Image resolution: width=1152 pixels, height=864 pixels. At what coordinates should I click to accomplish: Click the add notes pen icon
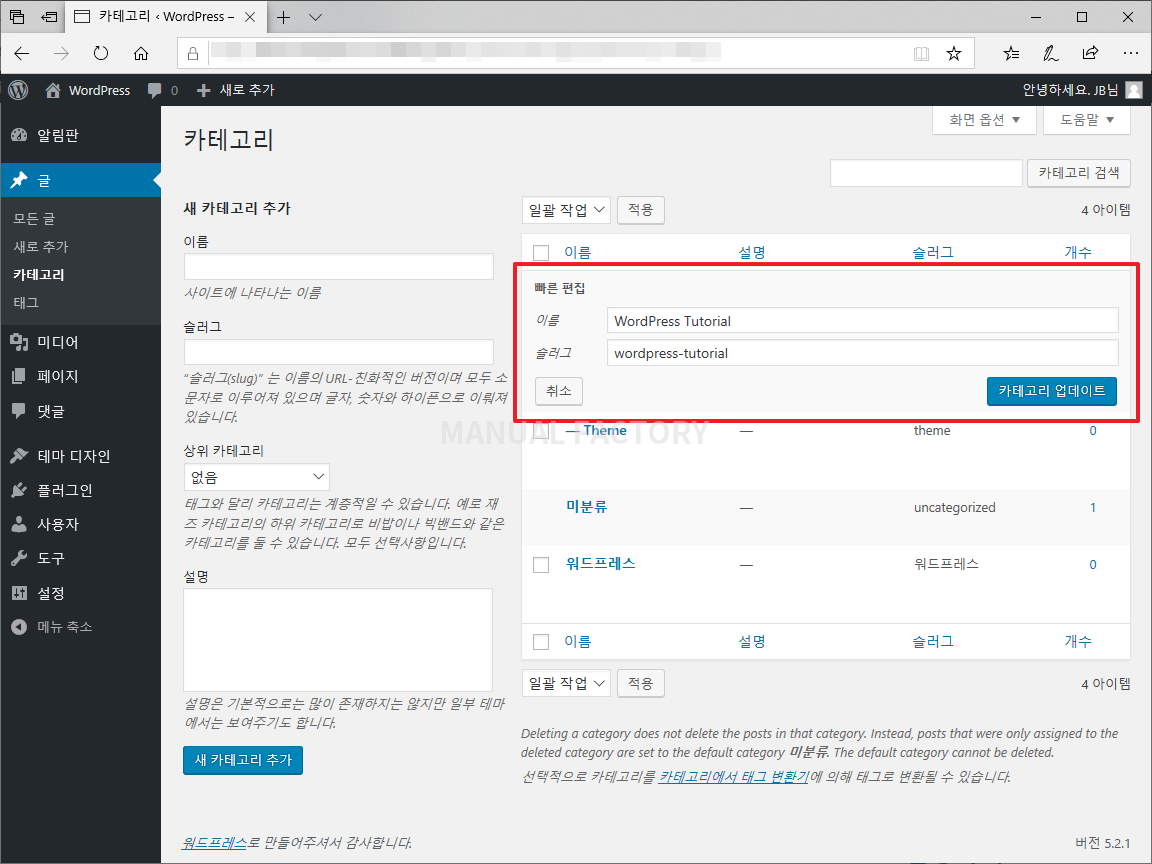click(x=1051, y=53)
